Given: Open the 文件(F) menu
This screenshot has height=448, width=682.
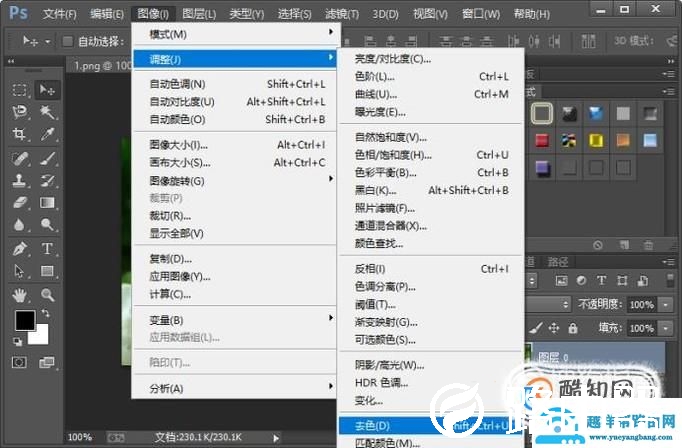Looking at the screenshot, I should point(60,14).
